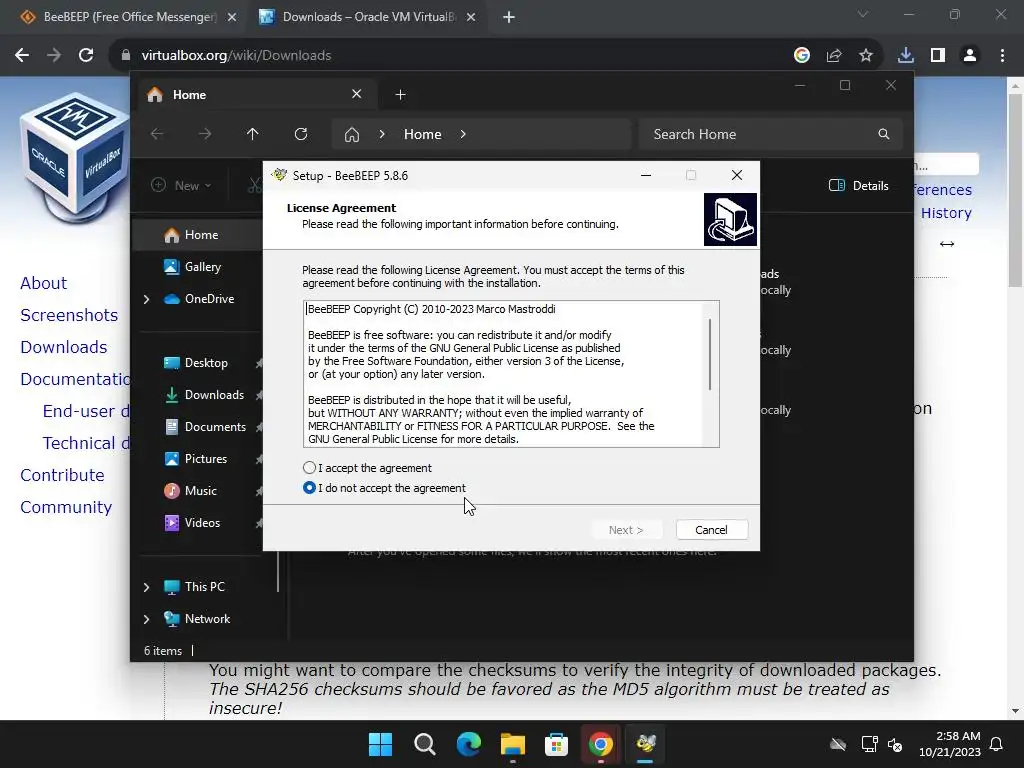This screenshot has width=1024, height=768.
Task: Open Microsoft Store from taskbar
Action: [x=556, y=744]
